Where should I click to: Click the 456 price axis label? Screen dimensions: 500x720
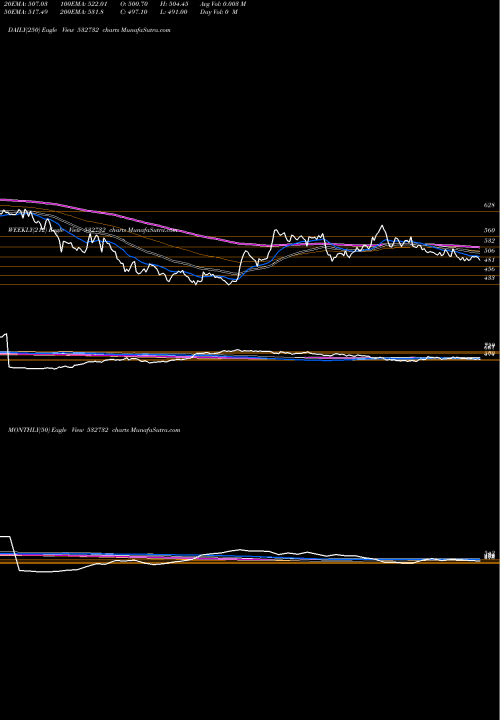point(489,269)
